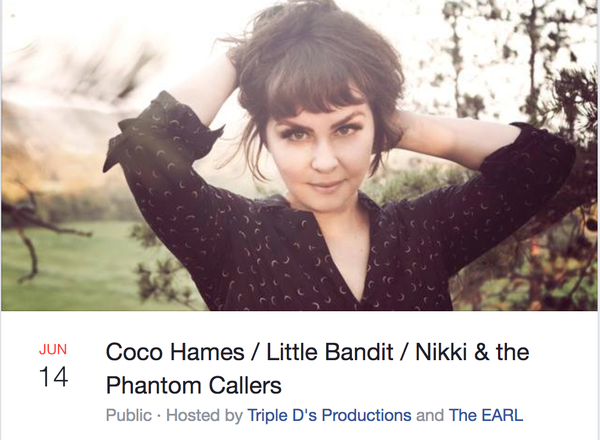The image size is (600, 440).
Task: Open The EARL host page link
Action: (486, 415)
